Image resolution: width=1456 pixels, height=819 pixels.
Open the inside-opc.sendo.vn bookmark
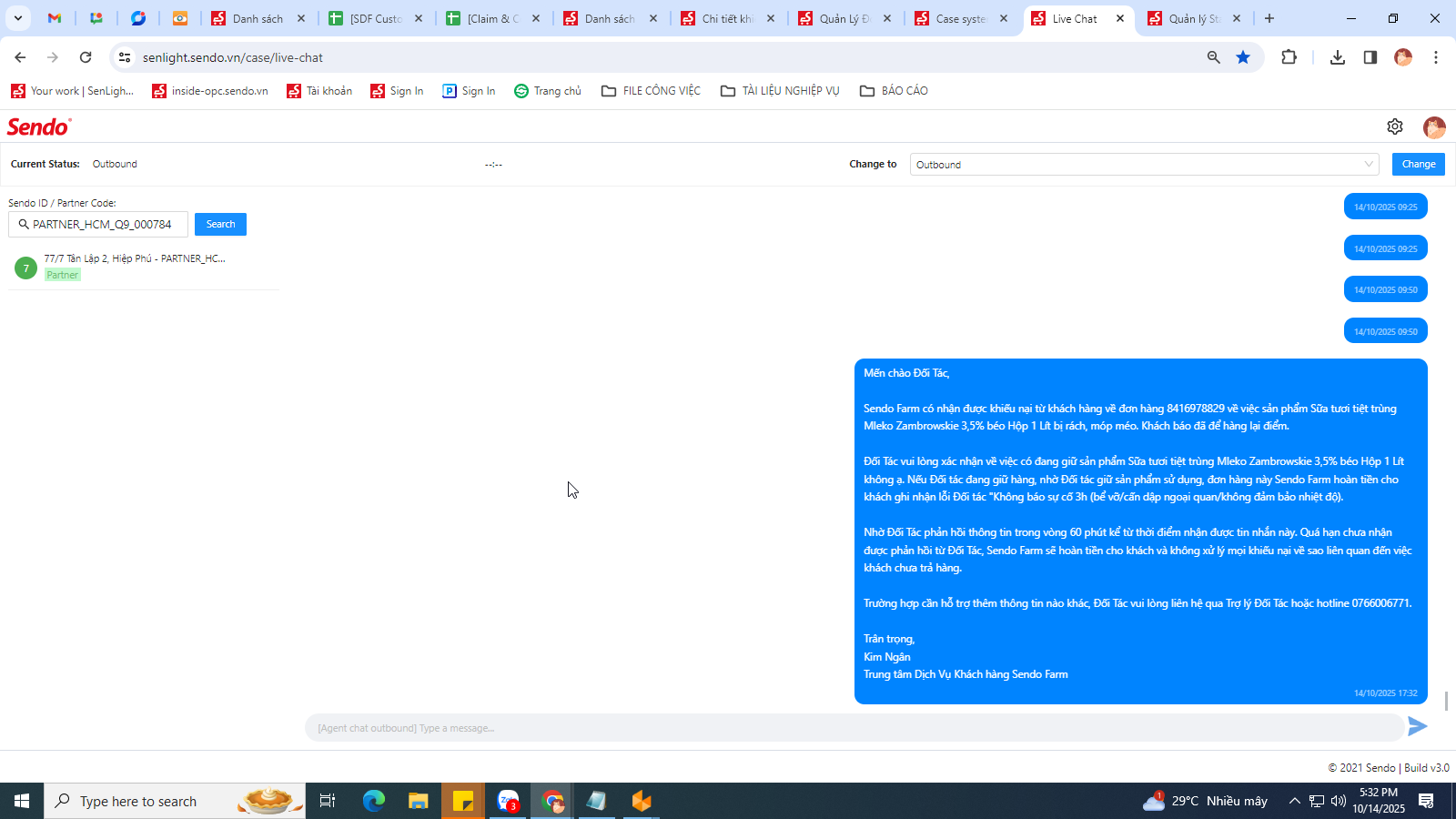tap(210, 91)
